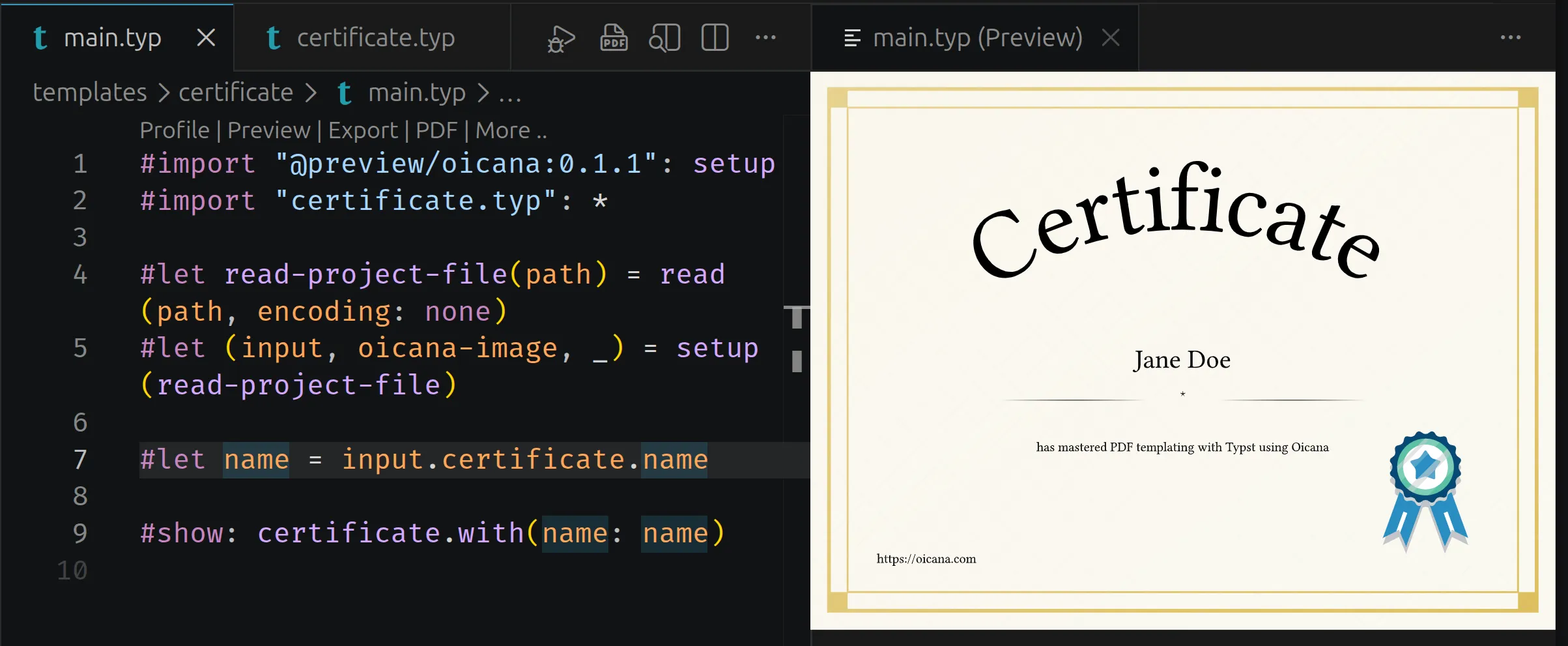Image resolution: width=1568 pixels, height=646 pixels.
Task: Click line number 1 in the gutter
Action: pos(80,164)
